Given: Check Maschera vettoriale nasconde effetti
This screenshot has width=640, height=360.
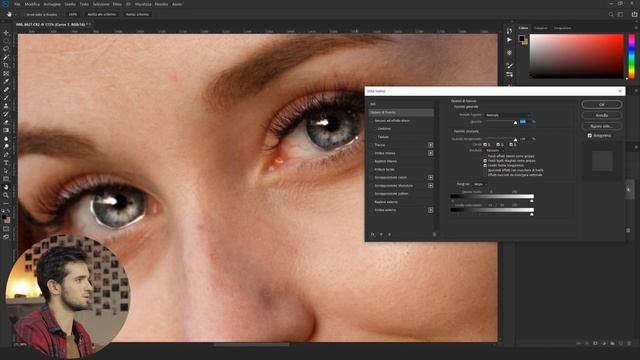Looking at the screenshot, I should (x=485, y=175).
